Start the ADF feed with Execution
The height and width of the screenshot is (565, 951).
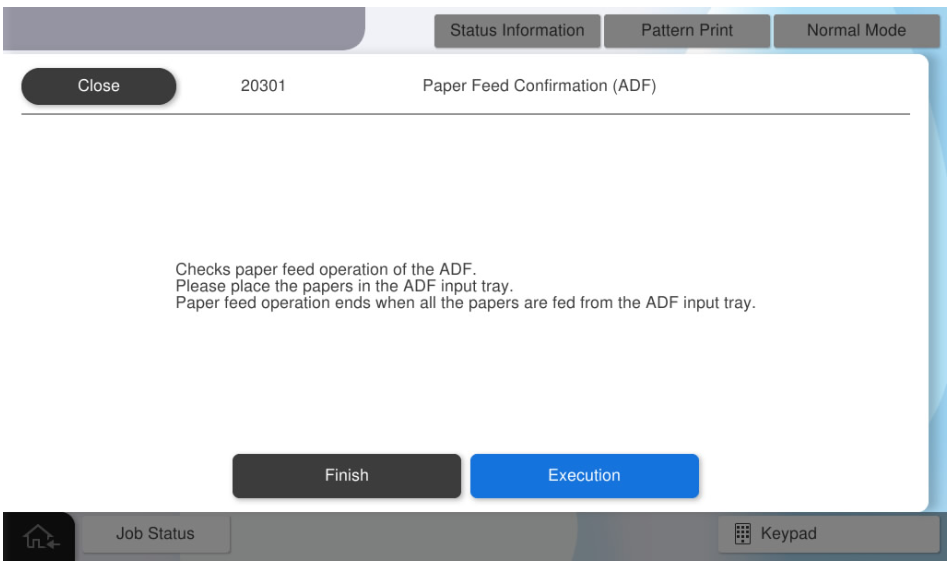pos(584,476)
